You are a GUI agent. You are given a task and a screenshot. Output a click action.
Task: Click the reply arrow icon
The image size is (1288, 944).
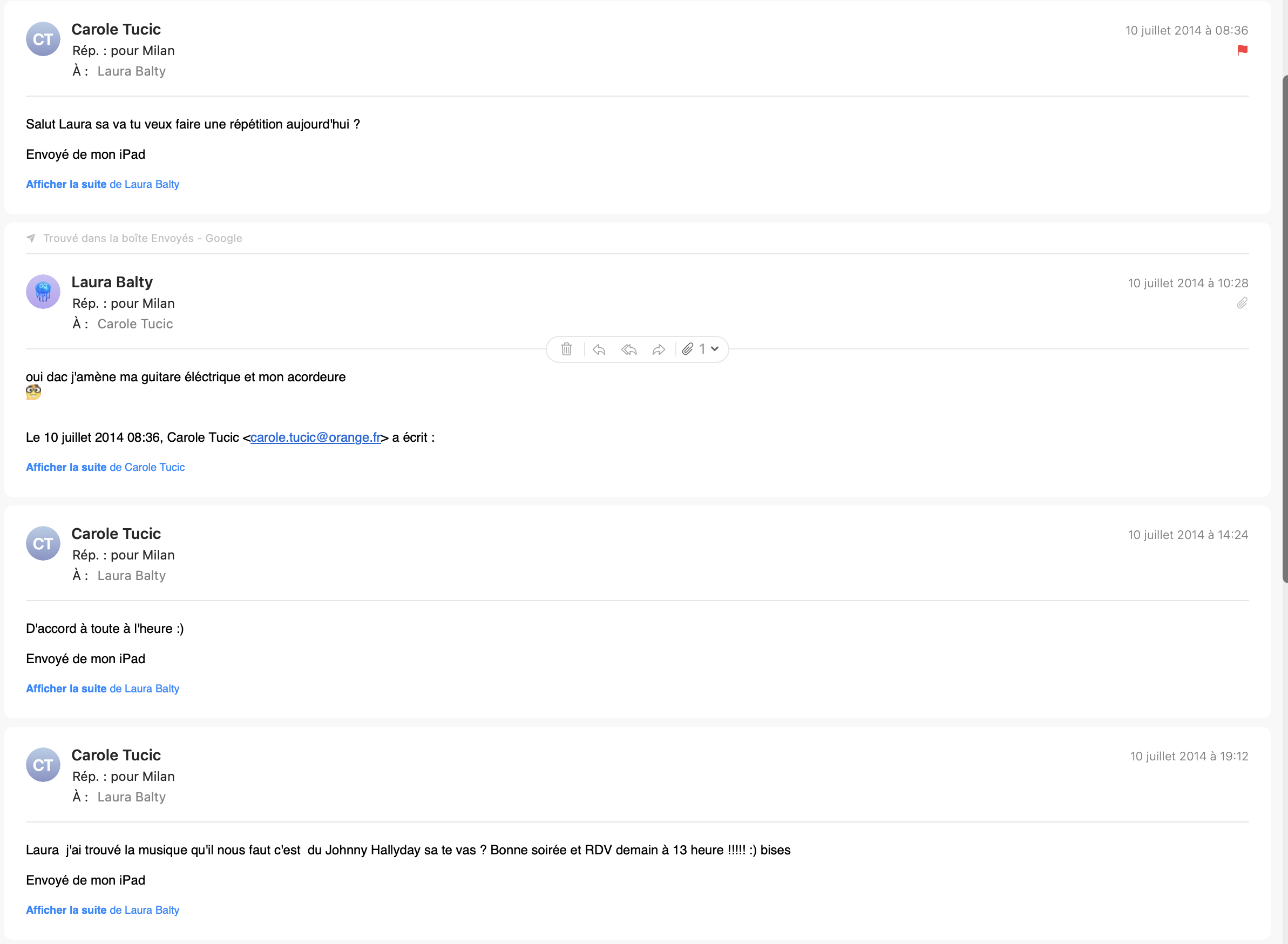click(599, 349)
